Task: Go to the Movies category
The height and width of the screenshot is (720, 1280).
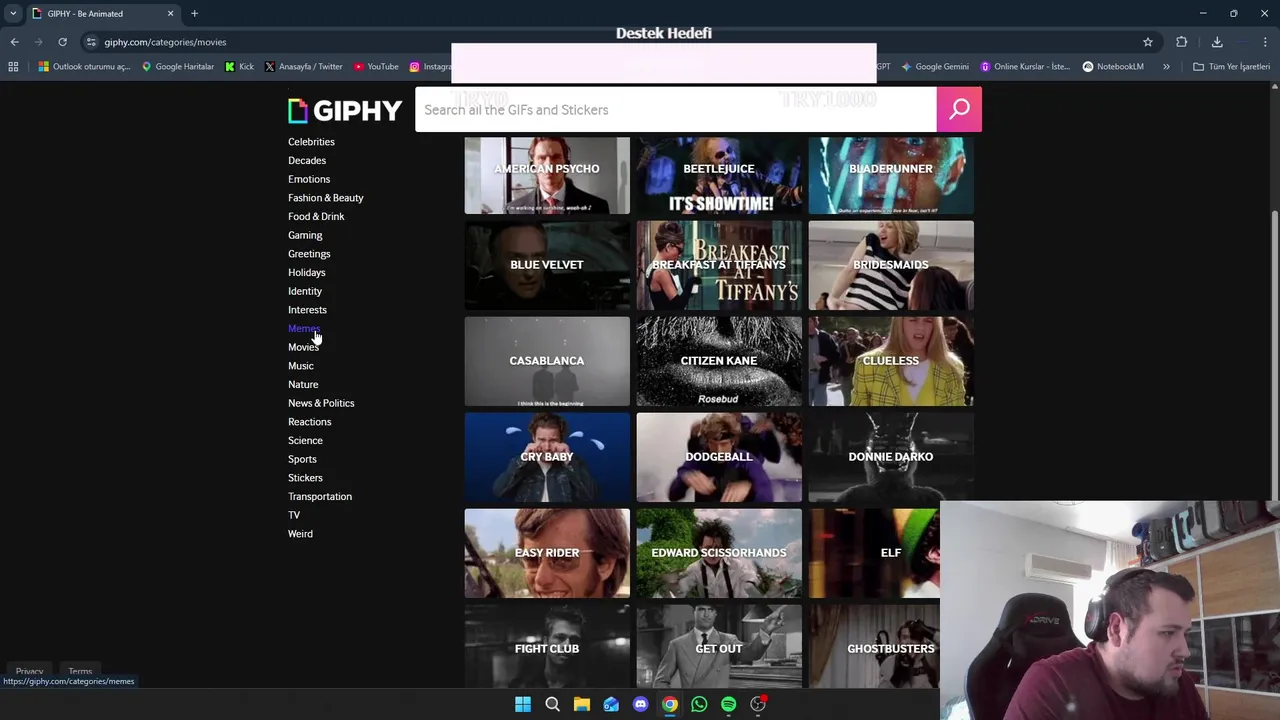Action: point(303,347)
